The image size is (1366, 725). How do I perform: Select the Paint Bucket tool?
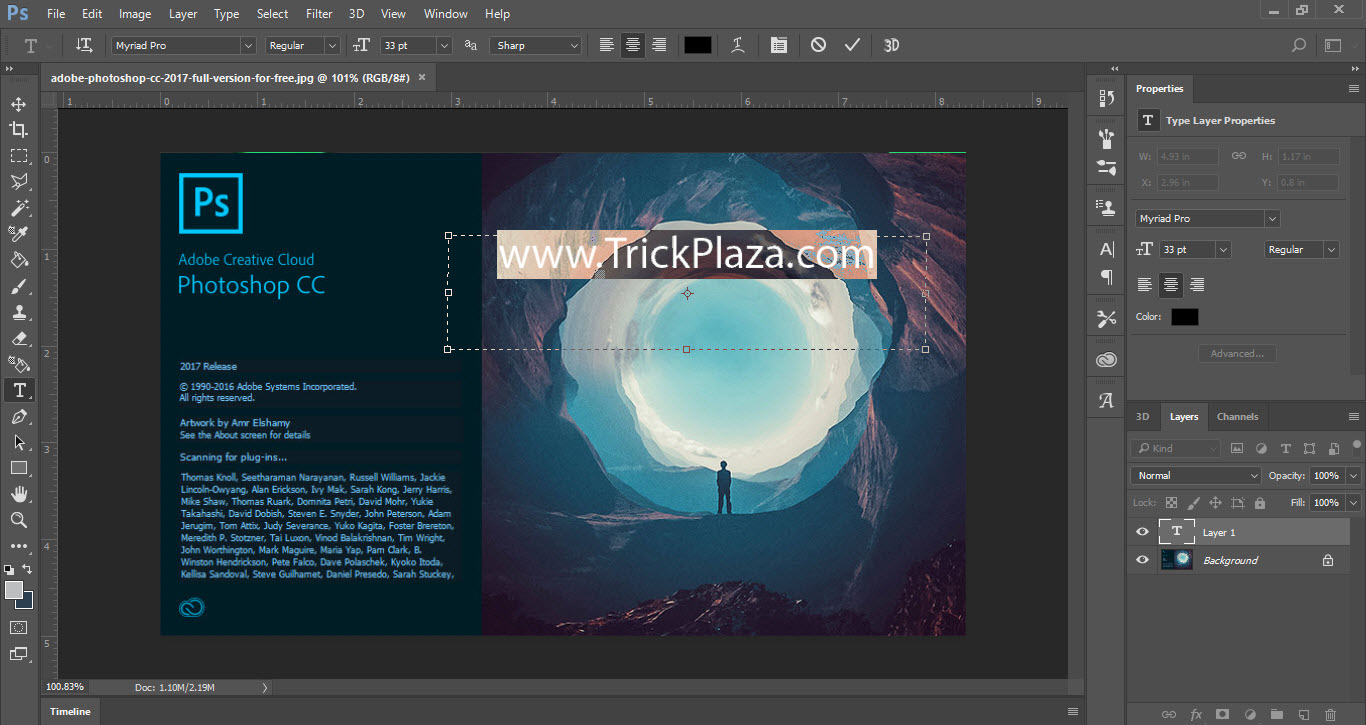pos(18,260)
